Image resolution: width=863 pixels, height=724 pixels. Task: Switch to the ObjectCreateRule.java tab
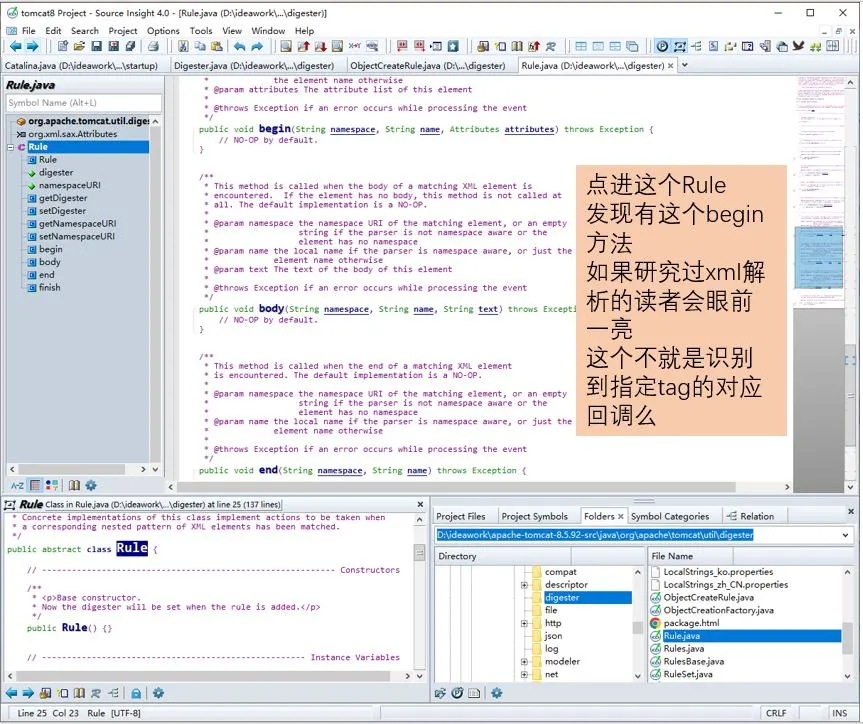[x=428, y=66]
